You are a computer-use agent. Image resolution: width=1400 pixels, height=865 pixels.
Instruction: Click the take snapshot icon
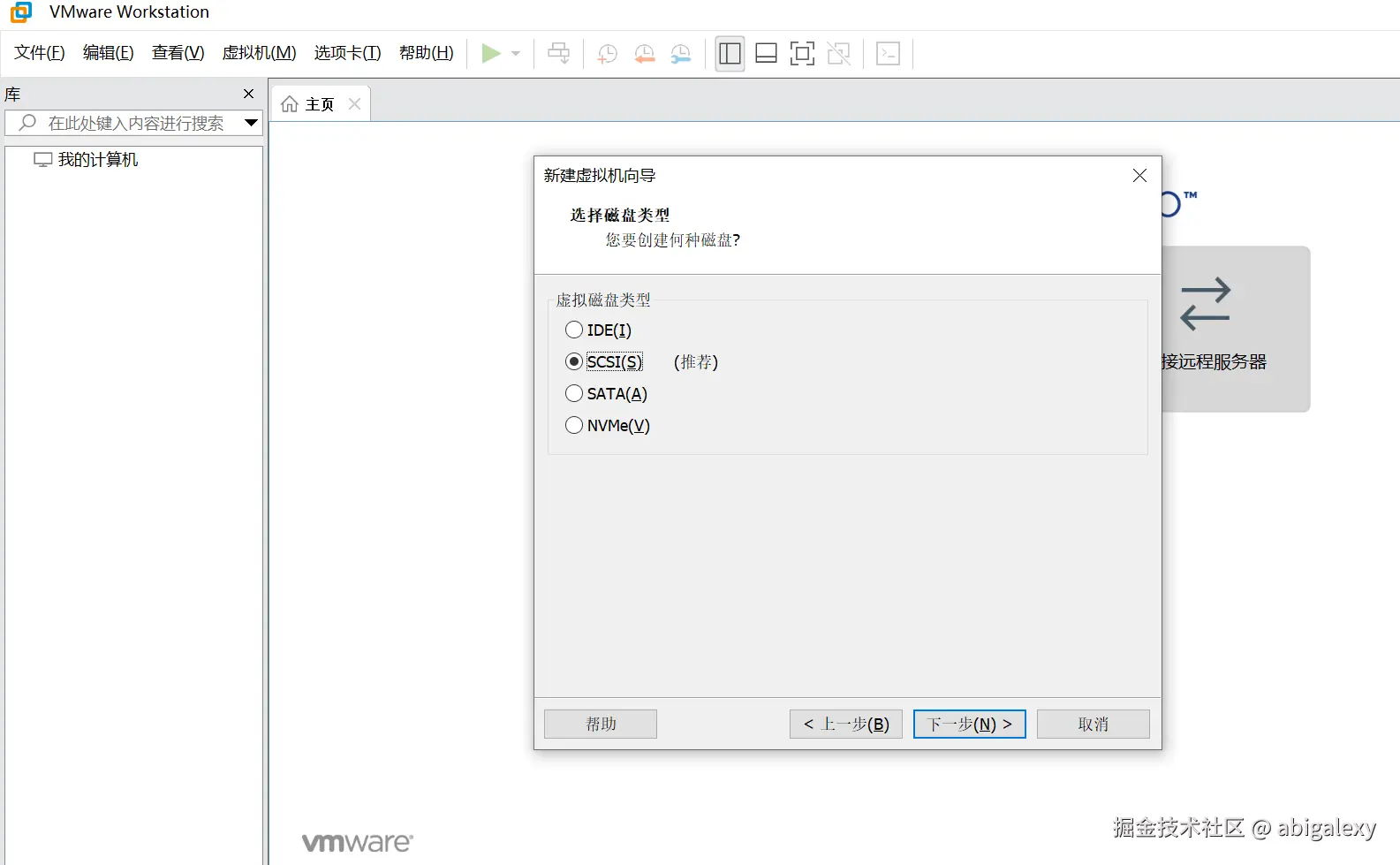607,53
